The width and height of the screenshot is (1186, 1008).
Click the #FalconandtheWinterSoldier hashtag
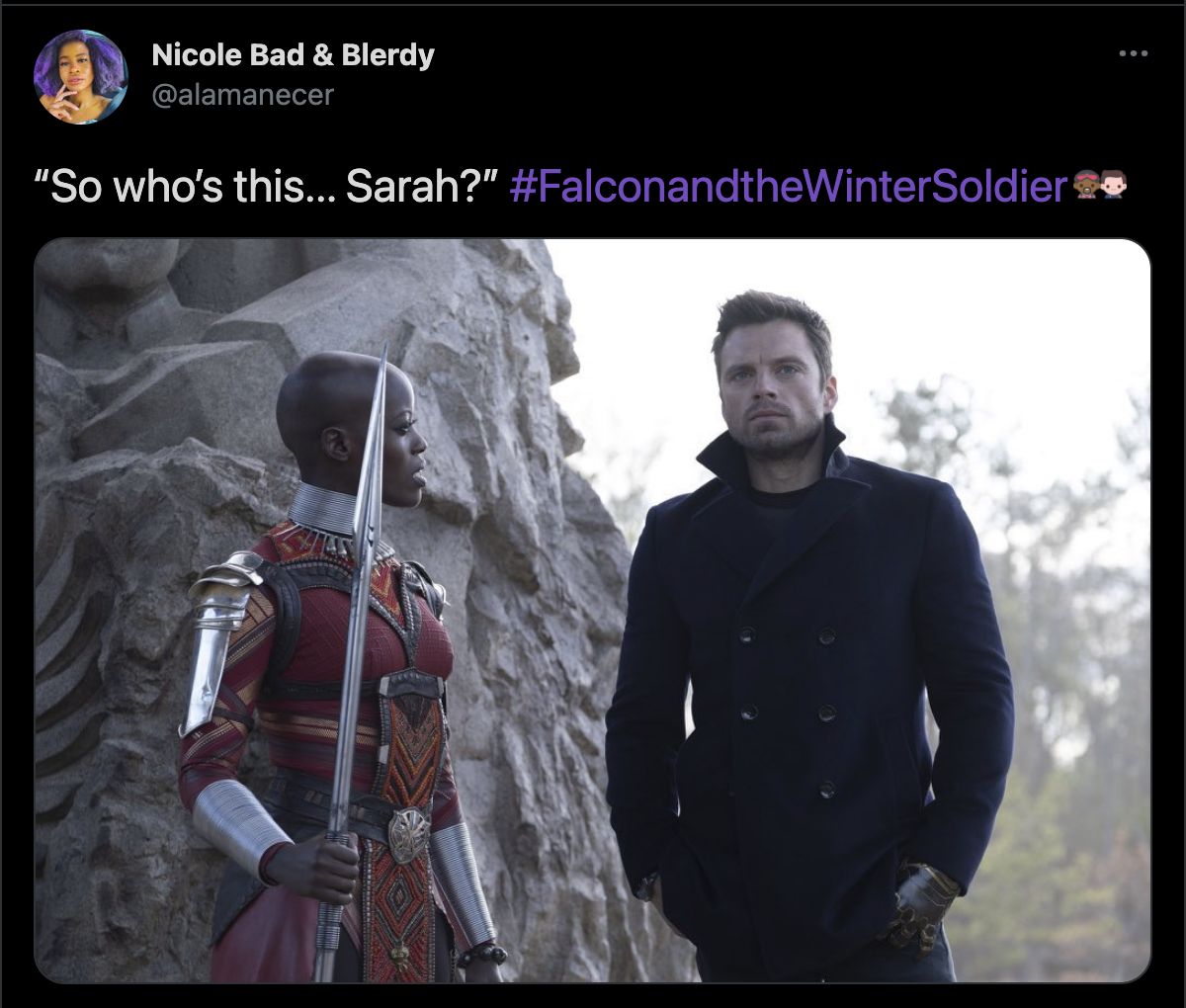[x=788, y=186]
